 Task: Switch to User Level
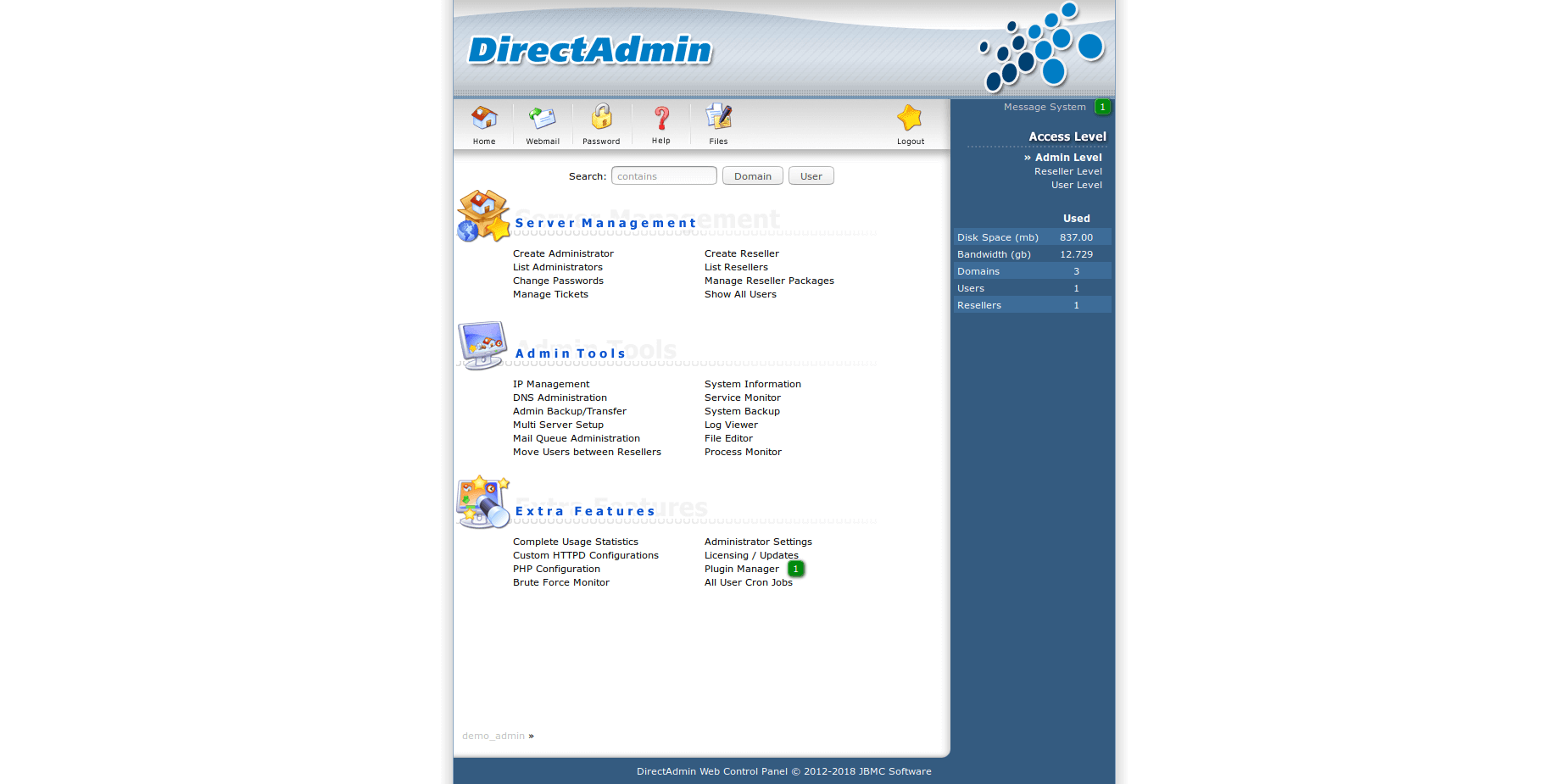point(1077,185)
